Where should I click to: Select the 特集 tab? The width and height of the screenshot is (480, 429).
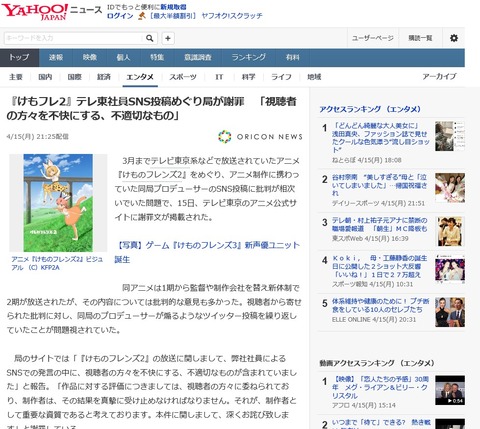click(x=157, y=58)
